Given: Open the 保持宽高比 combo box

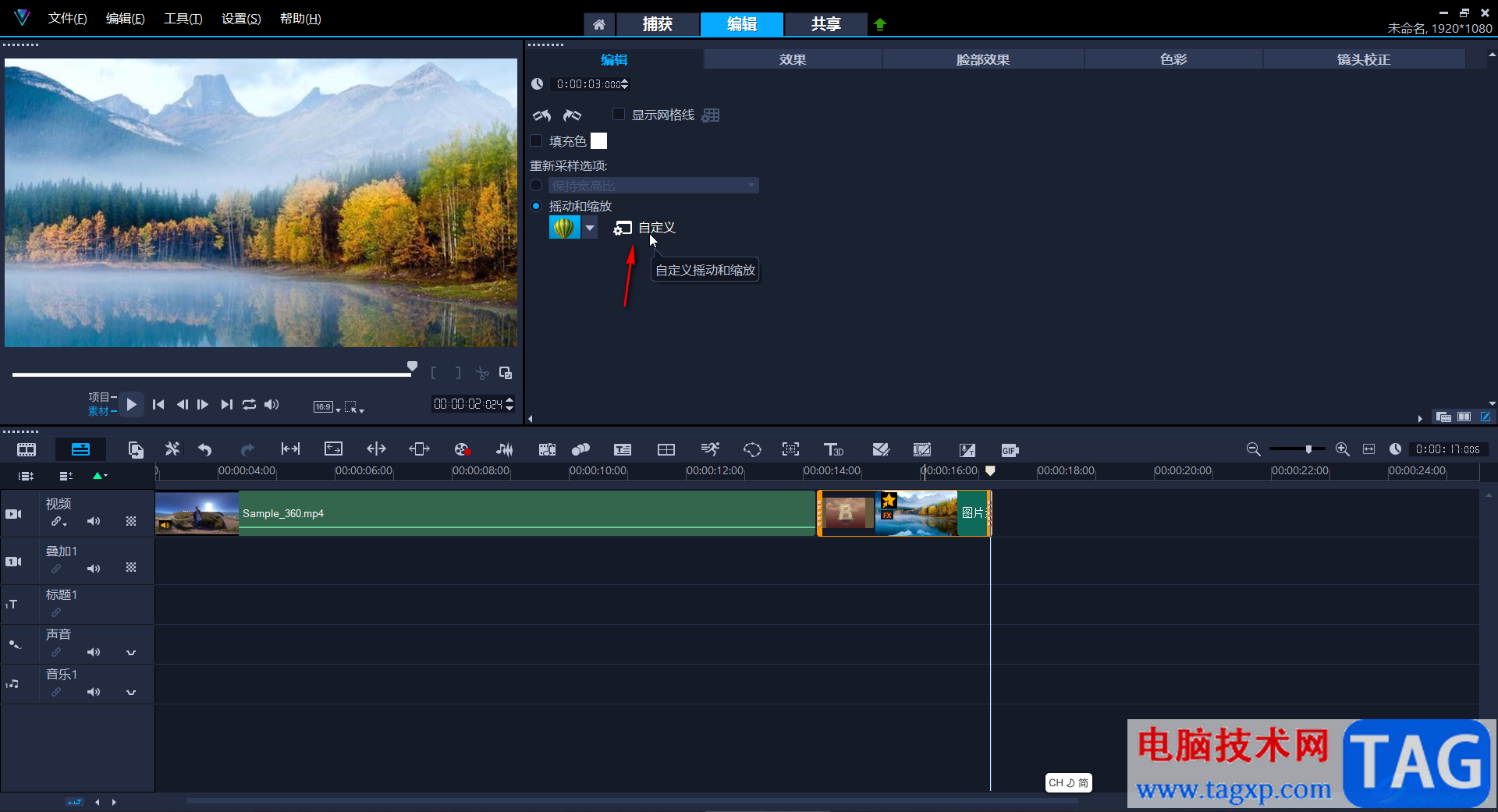Looking at the screenshot, I should (x=653, y=186).
